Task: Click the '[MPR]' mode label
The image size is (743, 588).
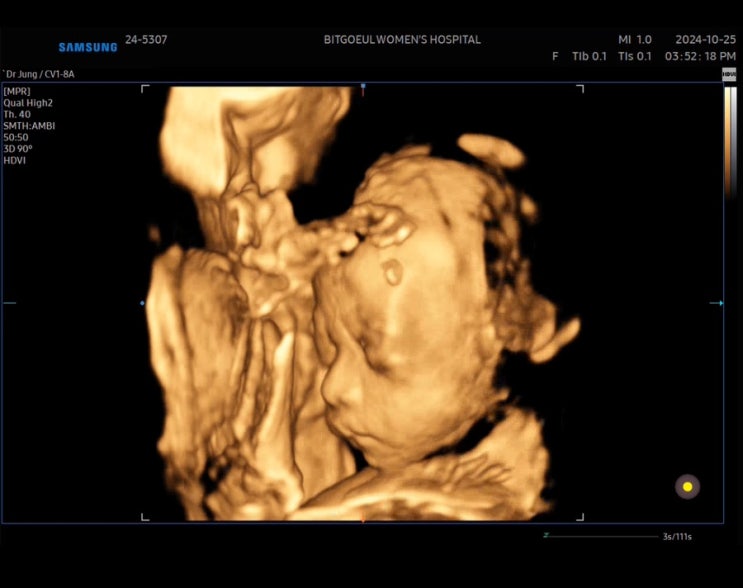Action: pyautogui.click(x=17, y=91)
